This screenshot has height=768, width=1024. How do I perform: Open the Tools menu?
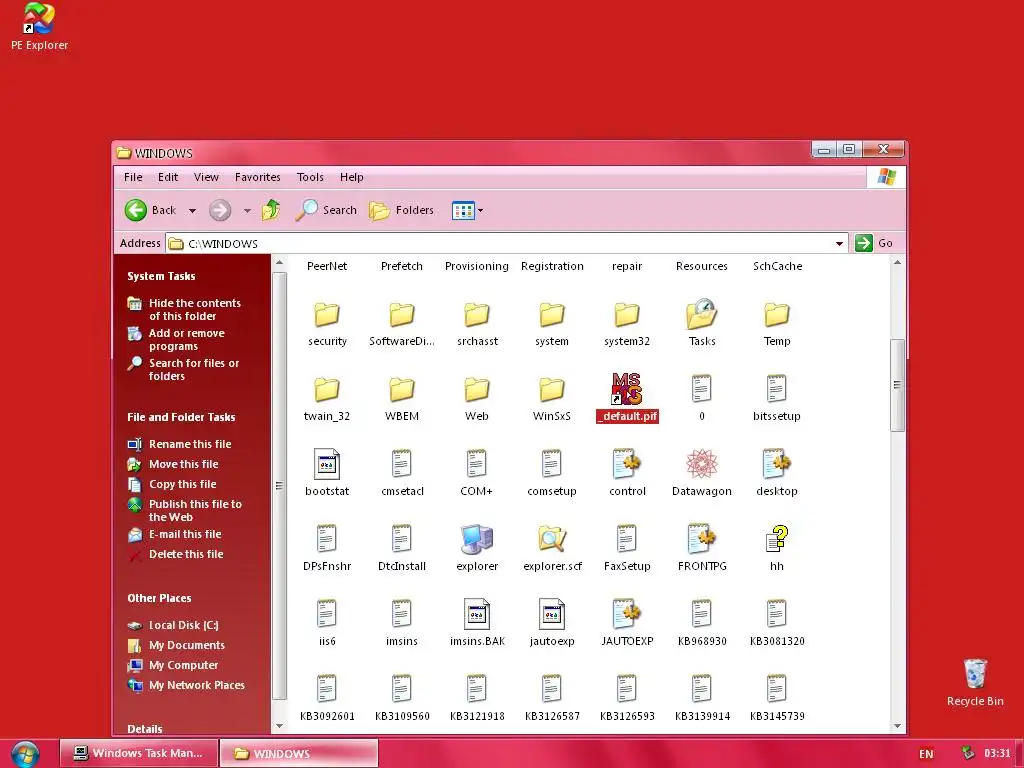tap(310, 177)
